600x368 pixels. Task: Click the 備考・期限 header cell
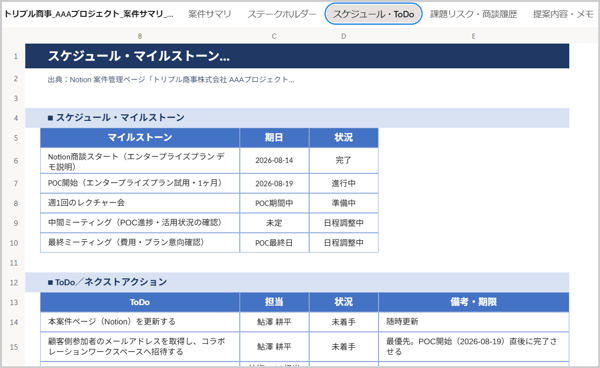click(x=473, y=302)
